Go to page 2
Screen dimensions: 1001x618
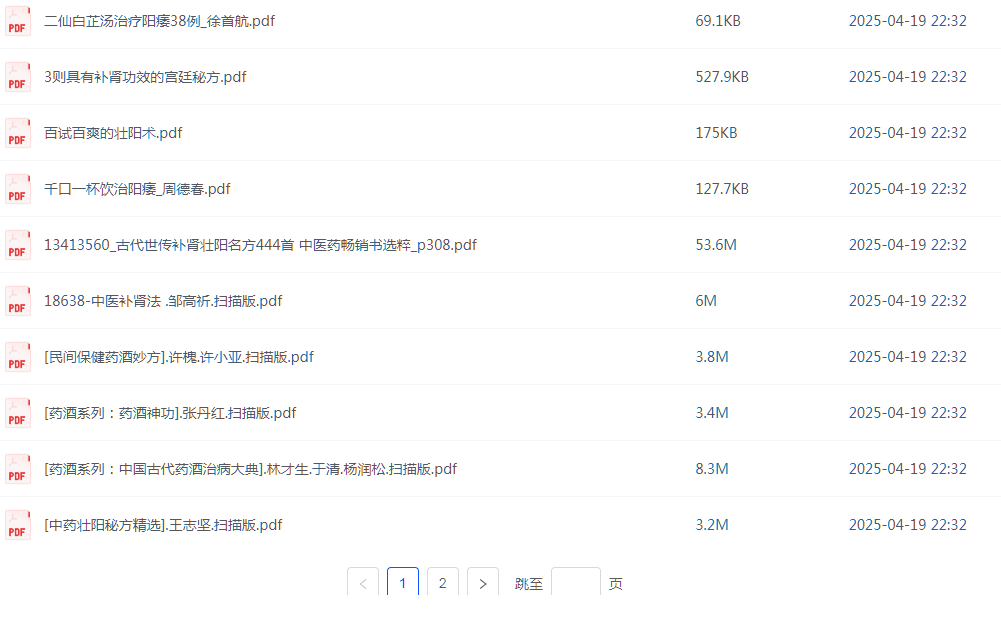442,583
